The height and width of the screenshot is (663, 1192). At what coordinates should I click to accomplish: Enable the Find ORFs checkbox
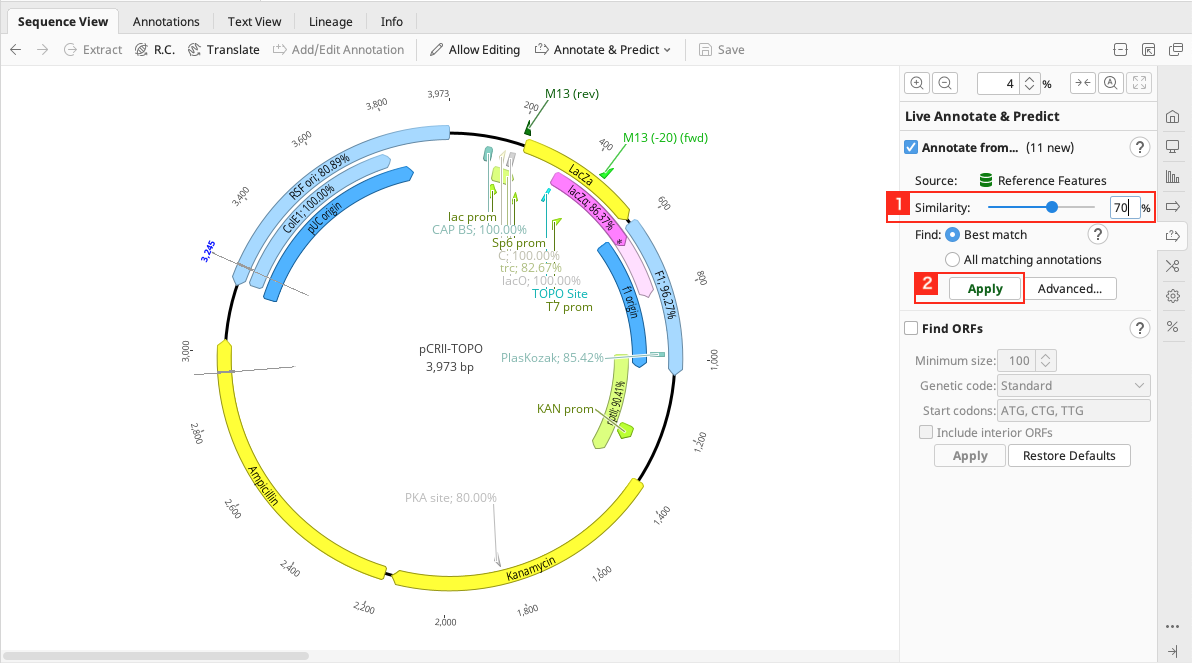911,328
